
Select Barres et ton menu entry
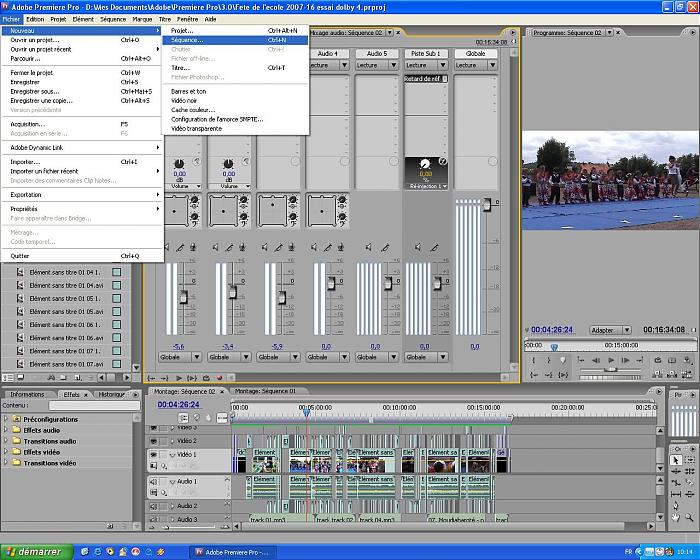[x=235, y=91]
